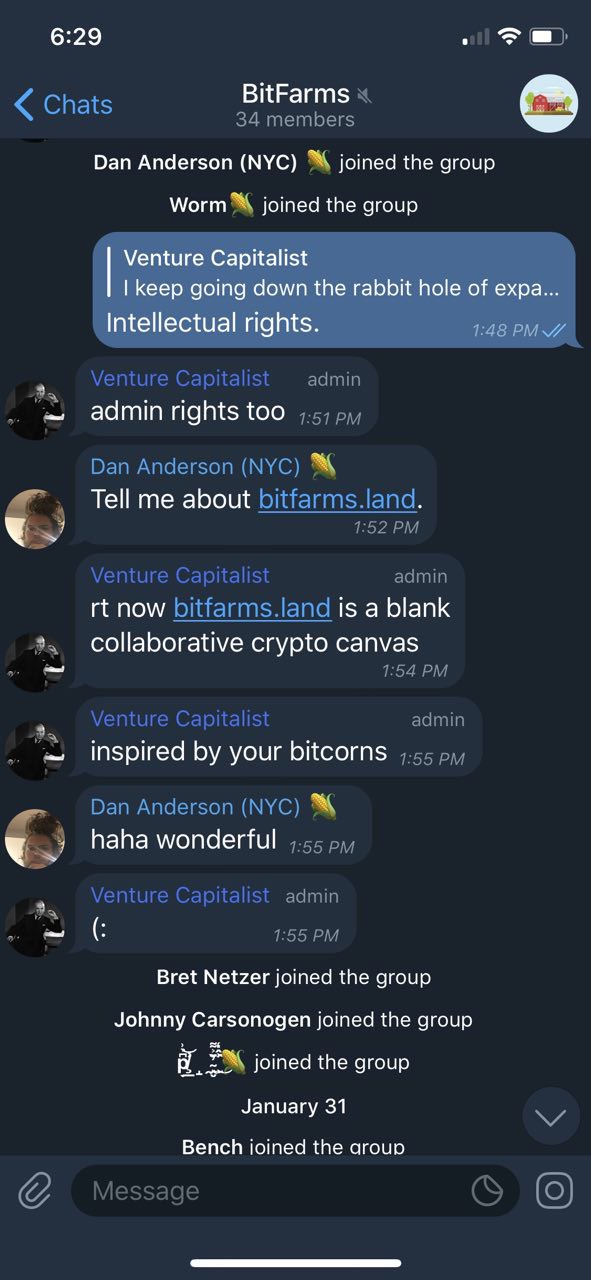Tap the camera icon beside message field
Image resolution: width=591 pixels, height=1280 pixels.
click(x=554, y=1191)
